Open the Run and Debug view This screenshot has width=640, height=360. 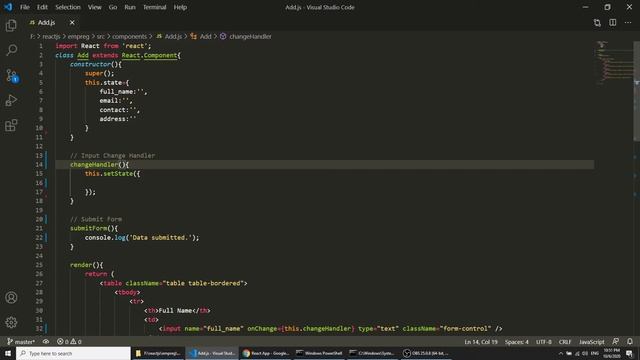(x=11, y=100)
